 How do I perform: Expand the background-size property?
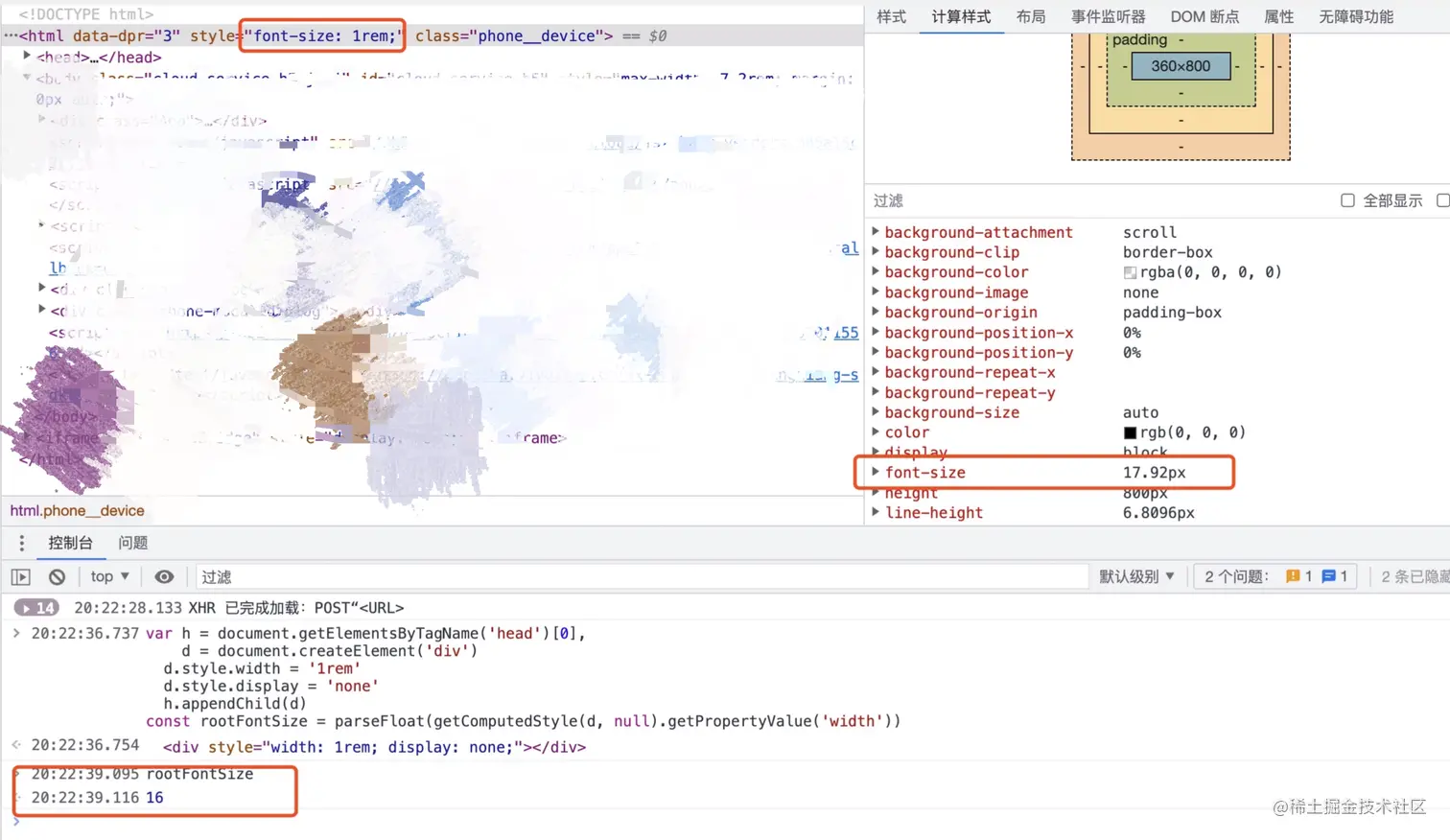pos(876,412)
